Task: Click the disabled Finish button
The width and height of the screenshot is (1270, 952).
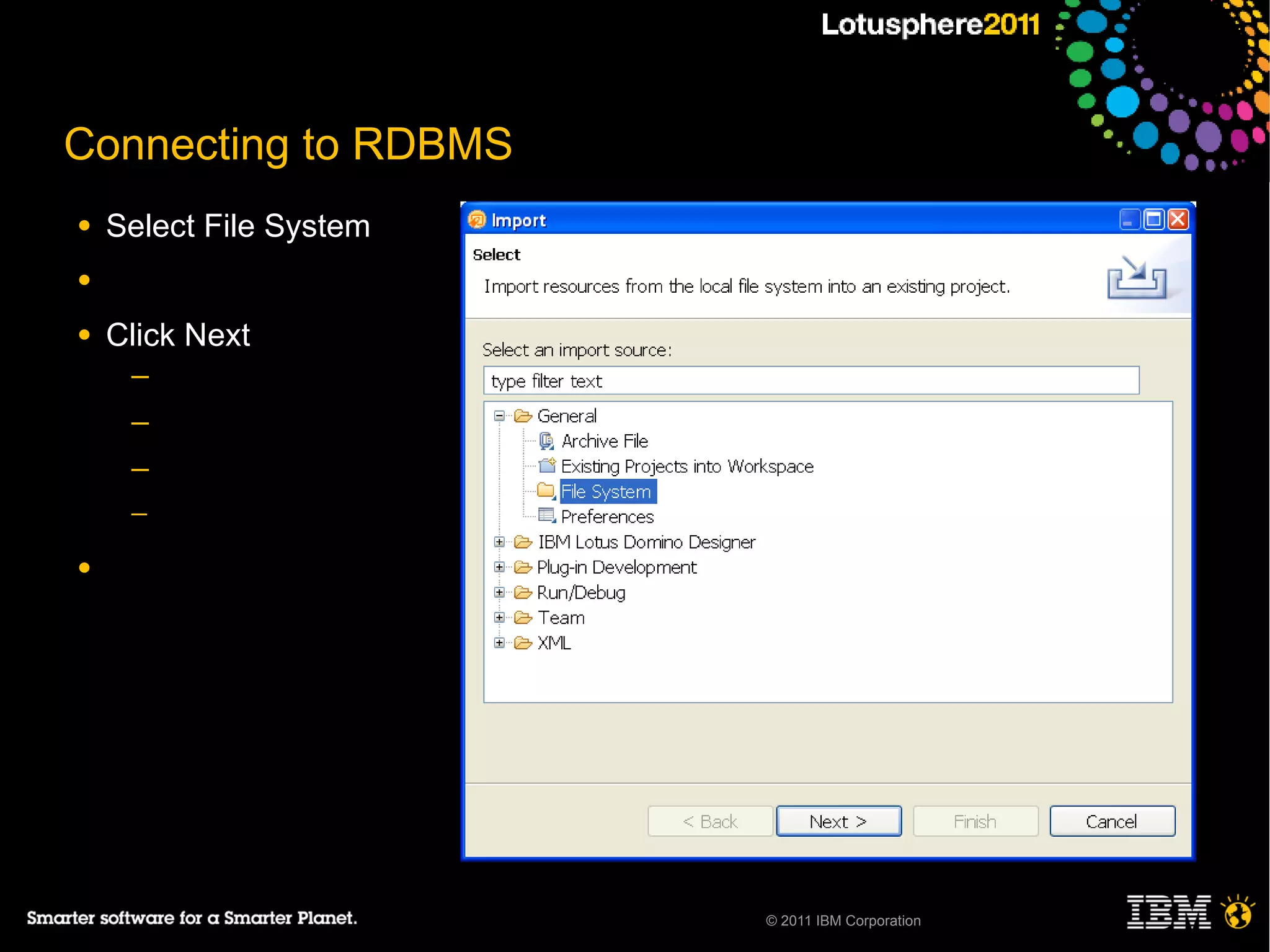Action: click(x=975, y=821)
